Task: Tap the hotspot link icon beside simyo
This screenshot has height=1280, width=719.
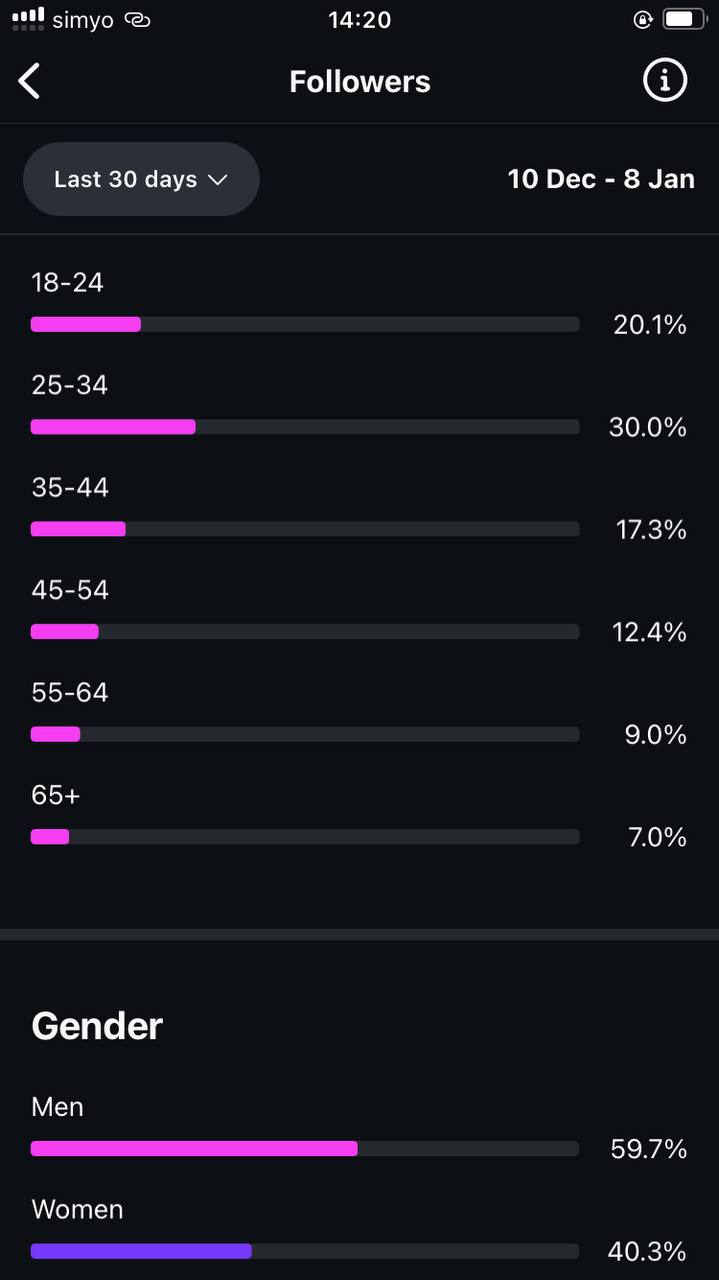Action: (x=137, y=20)
